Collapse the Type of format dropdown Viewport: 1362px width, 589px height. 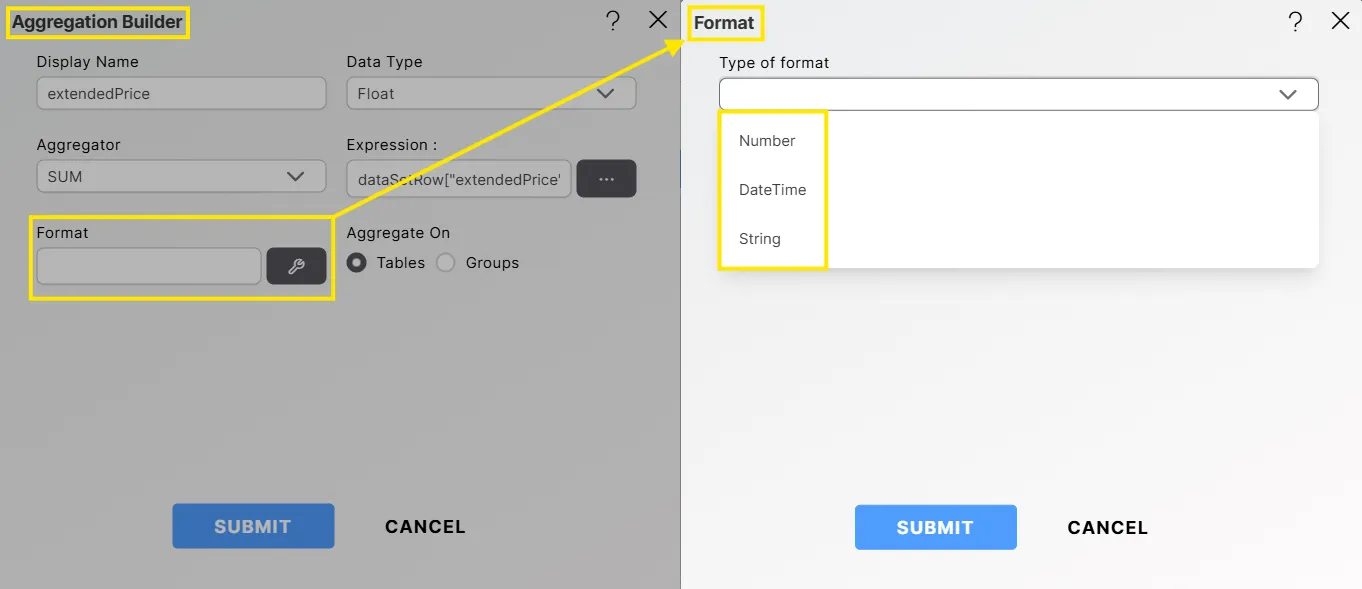point(1287,94)
